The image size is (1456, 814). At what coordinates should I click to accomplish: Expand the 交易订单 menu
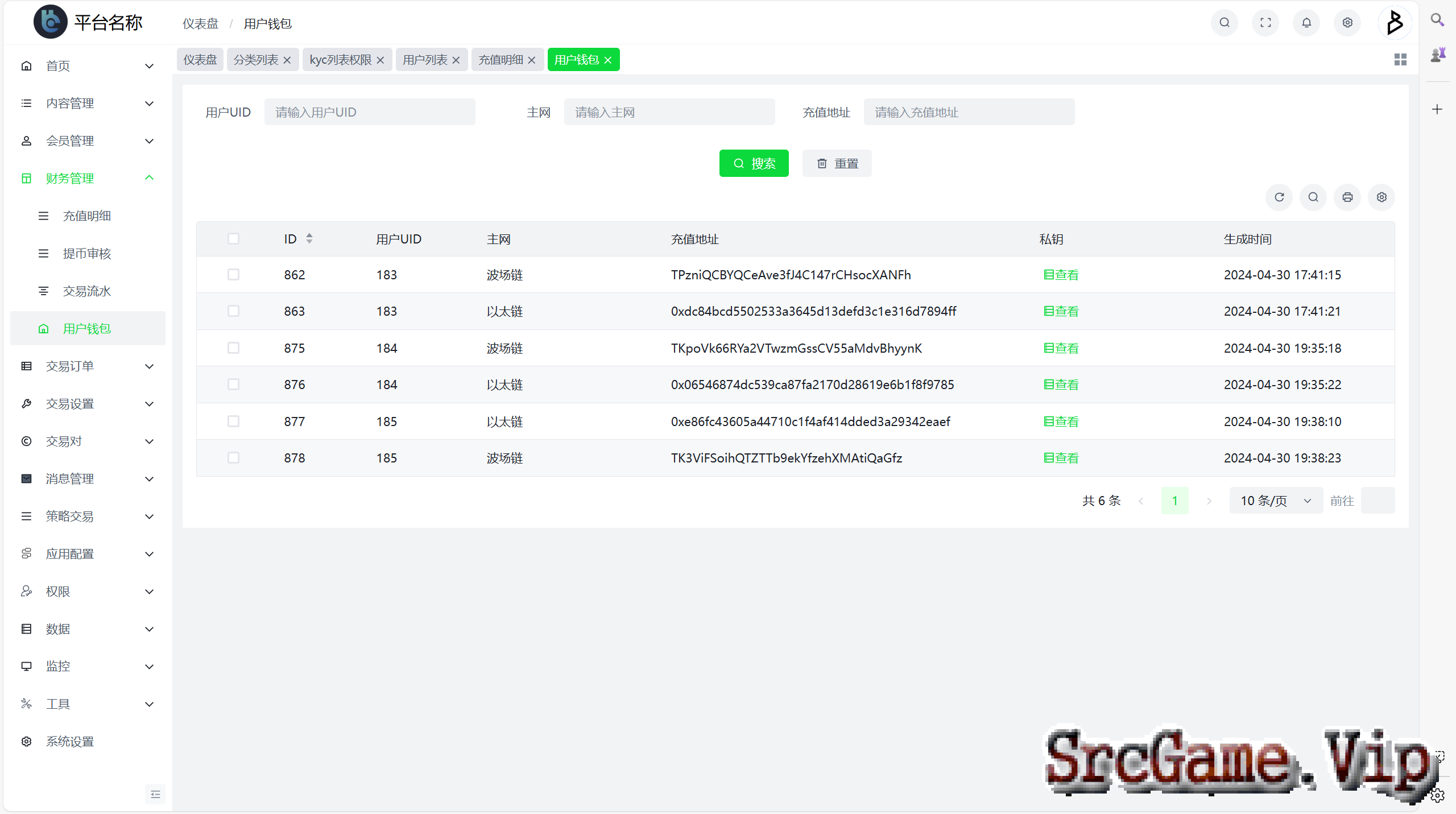tap(88, 366)
